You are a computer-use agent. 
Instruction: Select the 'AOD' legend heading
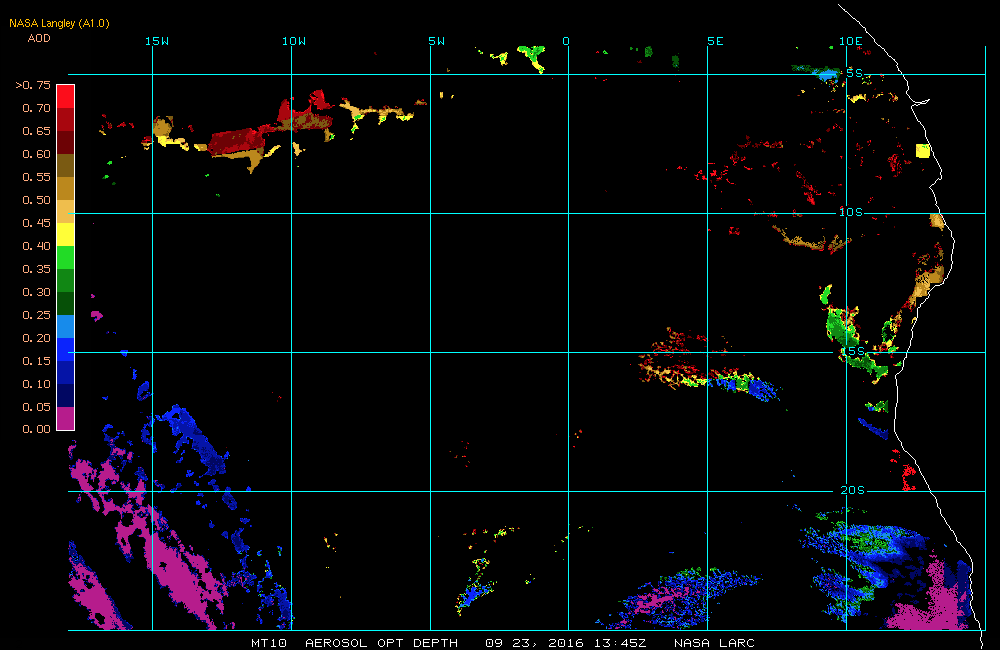coord(39,38)
